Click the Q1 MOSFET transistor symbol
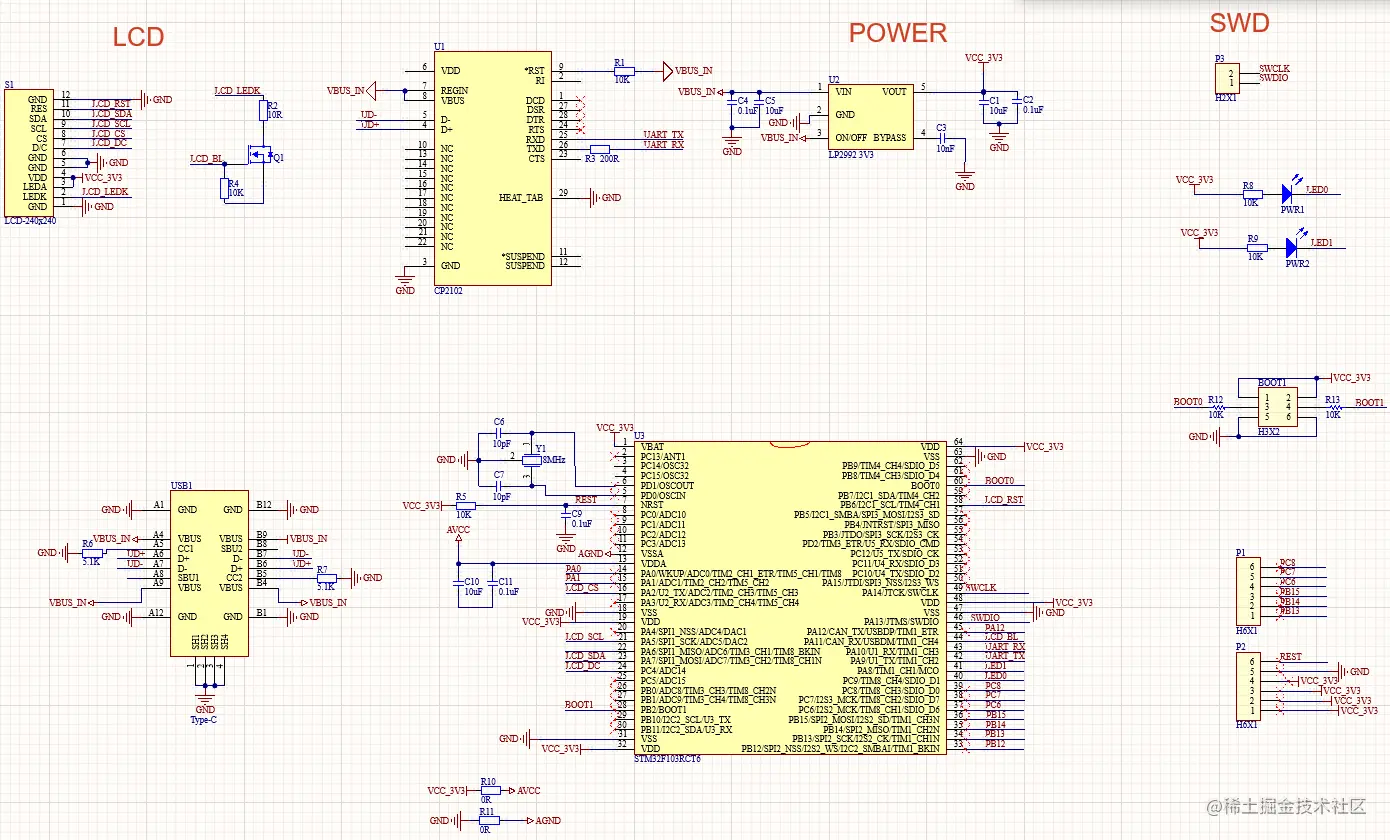1390x840 pixels. 262,156
